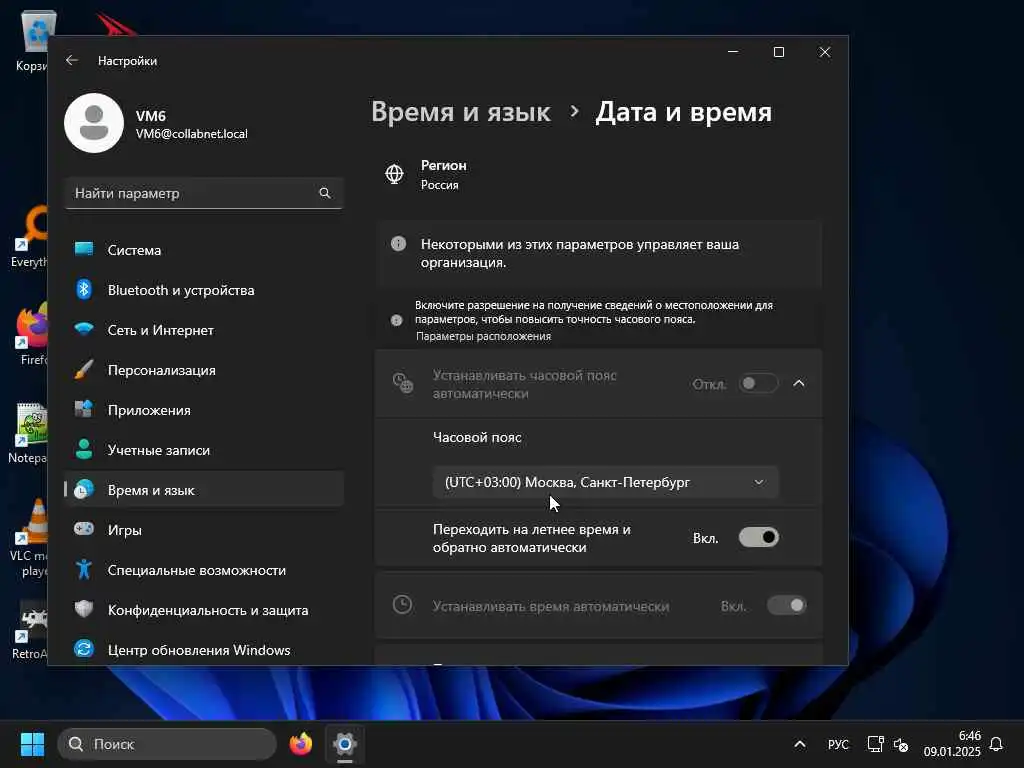Open Центр обновления Windows section

tap(204, 649)
